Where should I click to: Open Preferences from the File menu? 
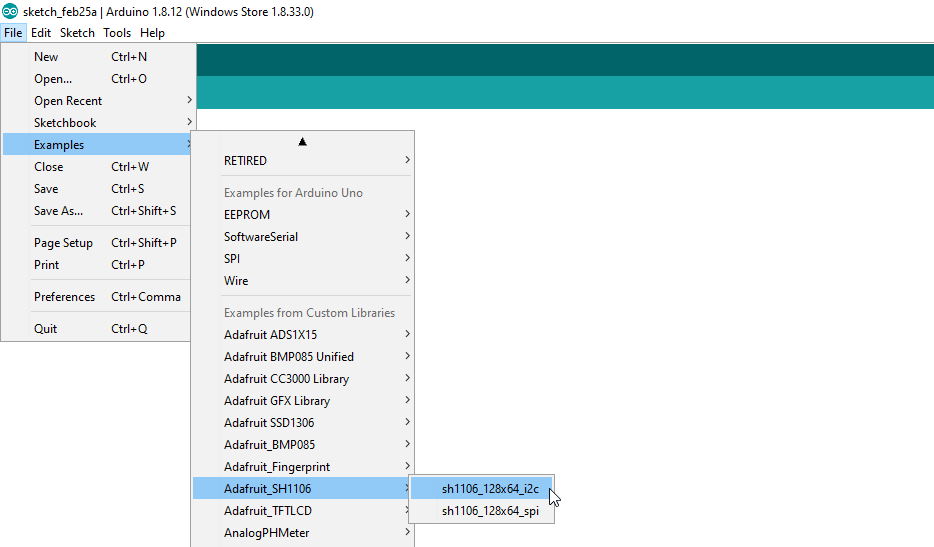97,297
